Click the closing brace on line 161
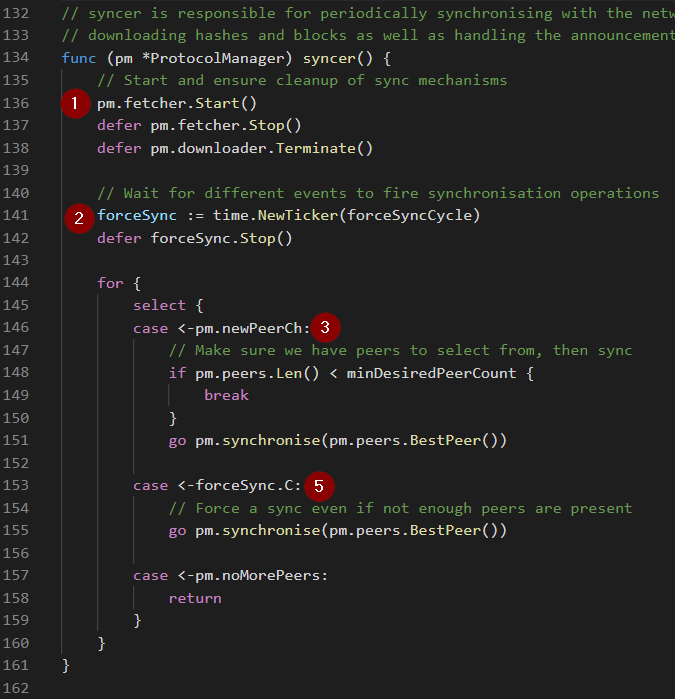Viewport: 675px width, 699px height. point(66,666)
